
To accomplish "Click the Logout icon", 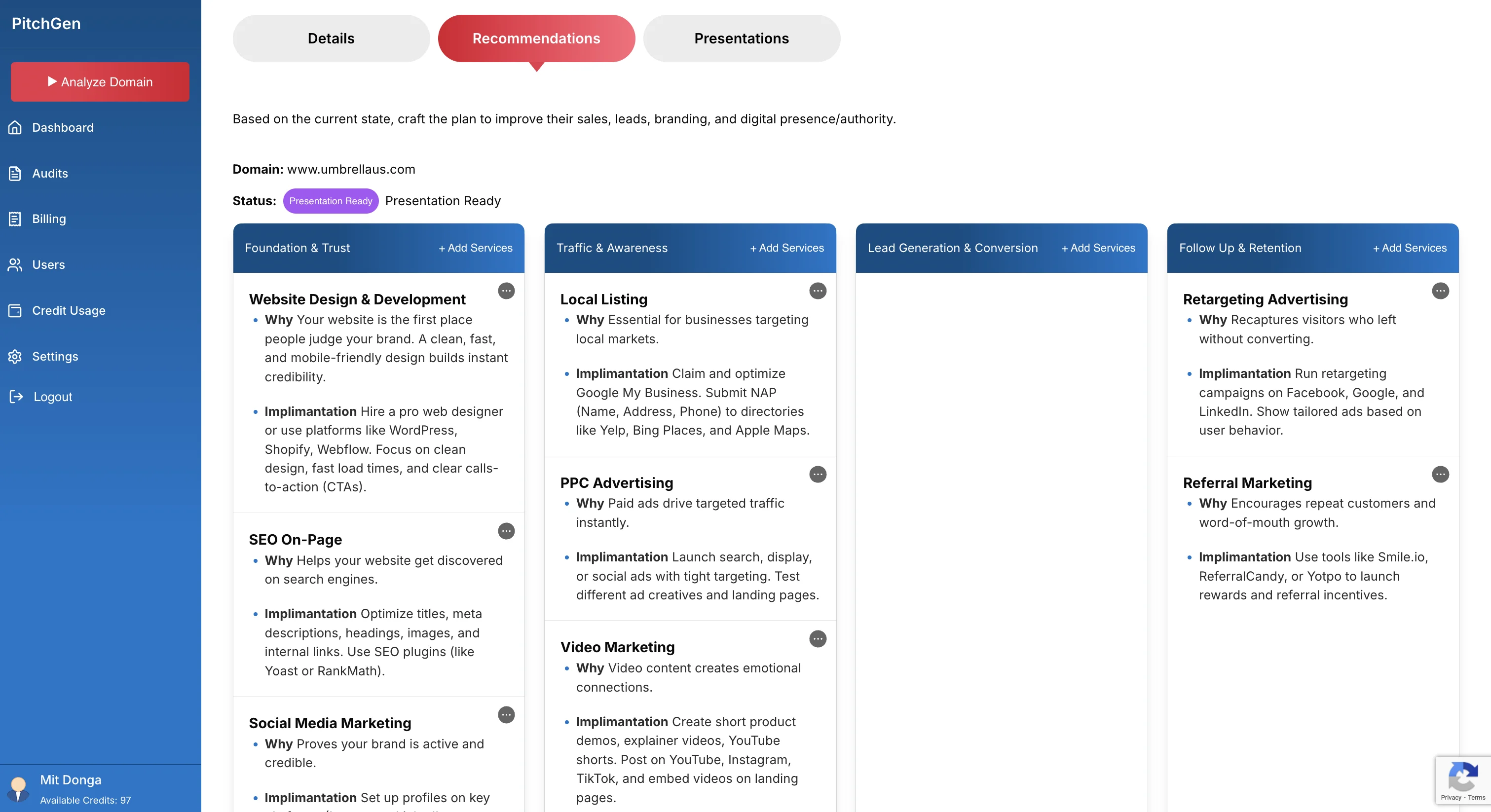I will [16, 397].
